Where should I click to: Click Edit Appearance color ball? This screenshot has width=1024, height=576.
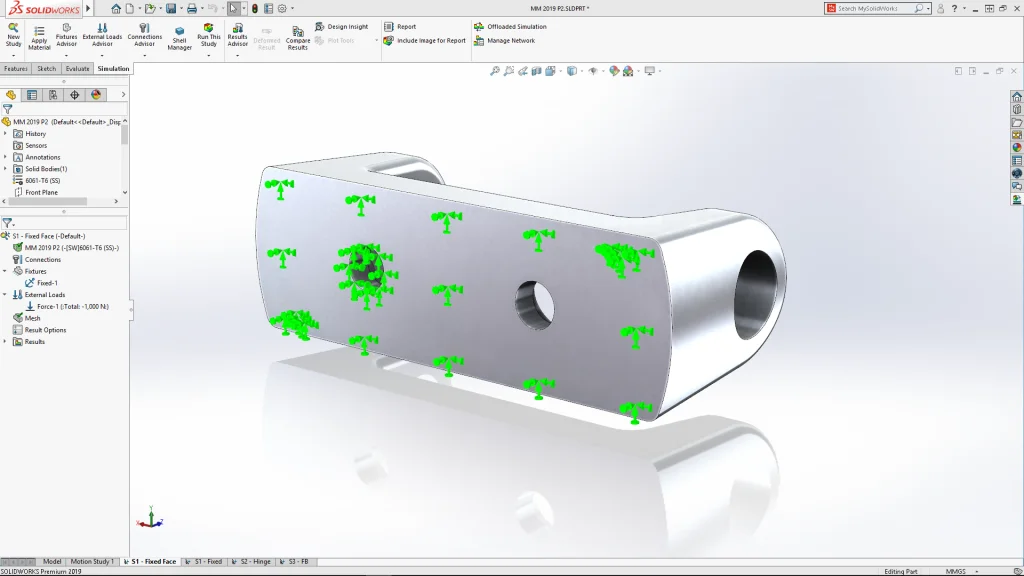click(614, 71)
